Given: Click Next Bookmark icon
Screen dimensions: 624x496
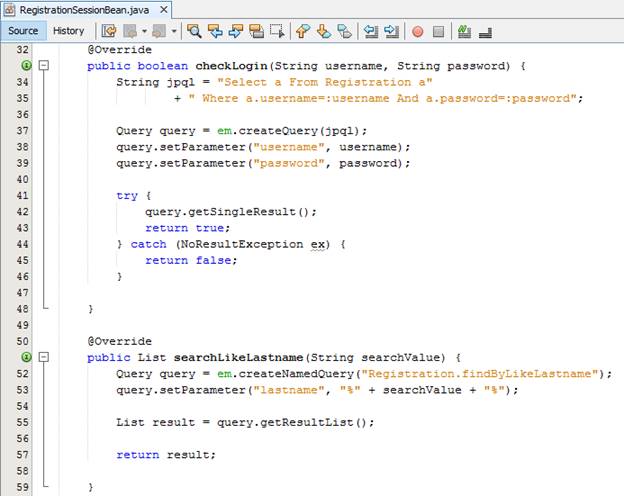Looking at the screenshot, I should (x=324, y=31).
